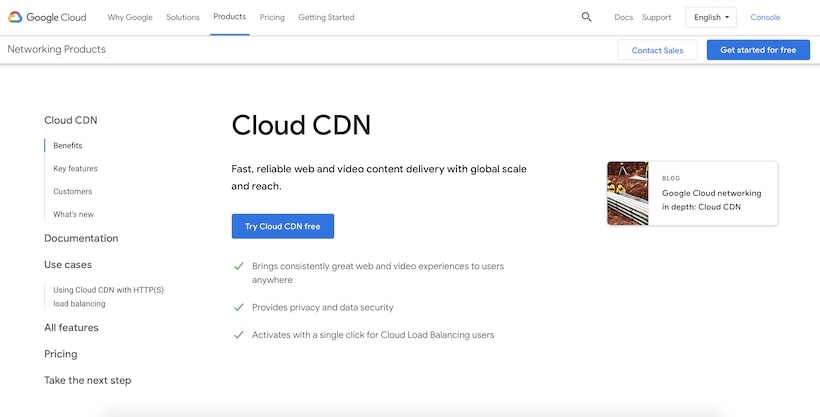820x417 pixels.
Task: Jump to Customers in sidebar
Action: coord(73,191)
